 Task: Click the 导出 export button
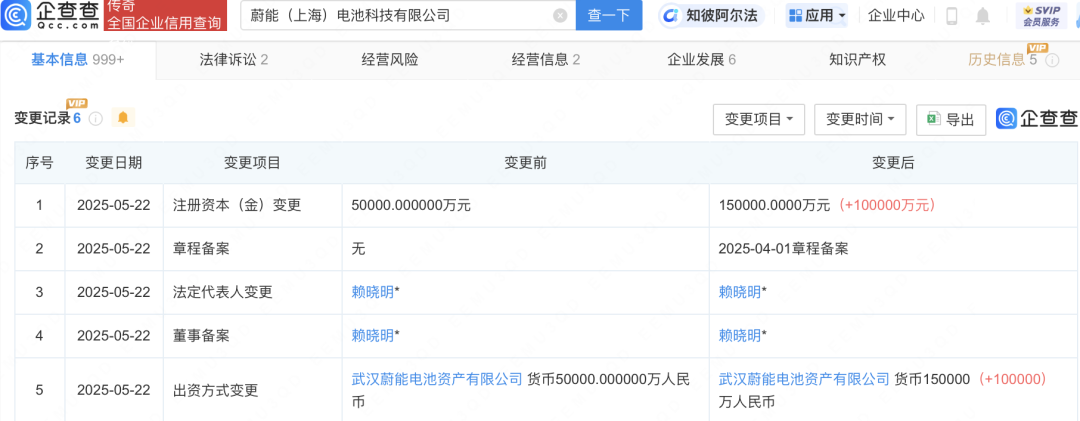point(951,119)
